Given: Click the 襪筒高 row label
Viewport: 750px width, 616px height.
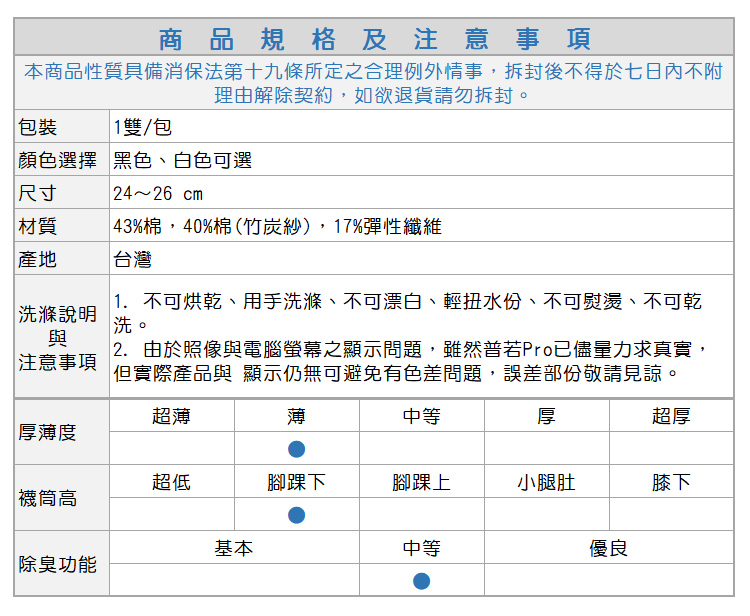Looking at the screenshot, I should [x=47, y=498].
